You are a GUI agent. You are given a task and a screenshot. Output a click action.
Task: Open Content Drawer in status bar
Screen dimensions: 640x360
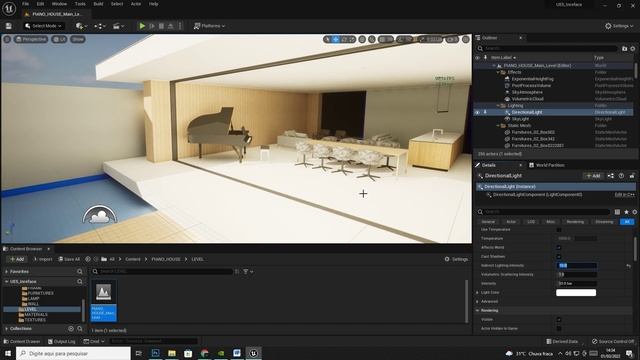(22, 341)
